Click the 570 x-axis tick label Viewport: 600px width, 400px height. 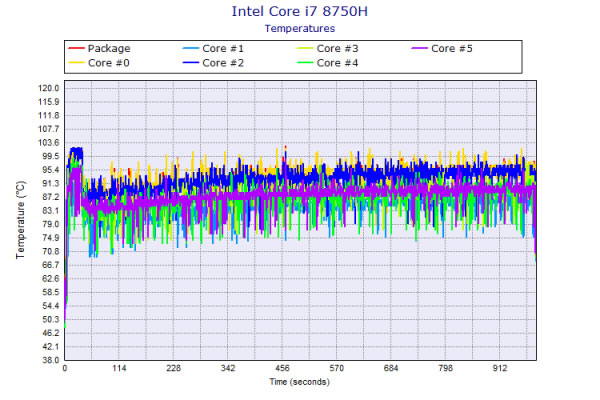click(x=336, y=368)
